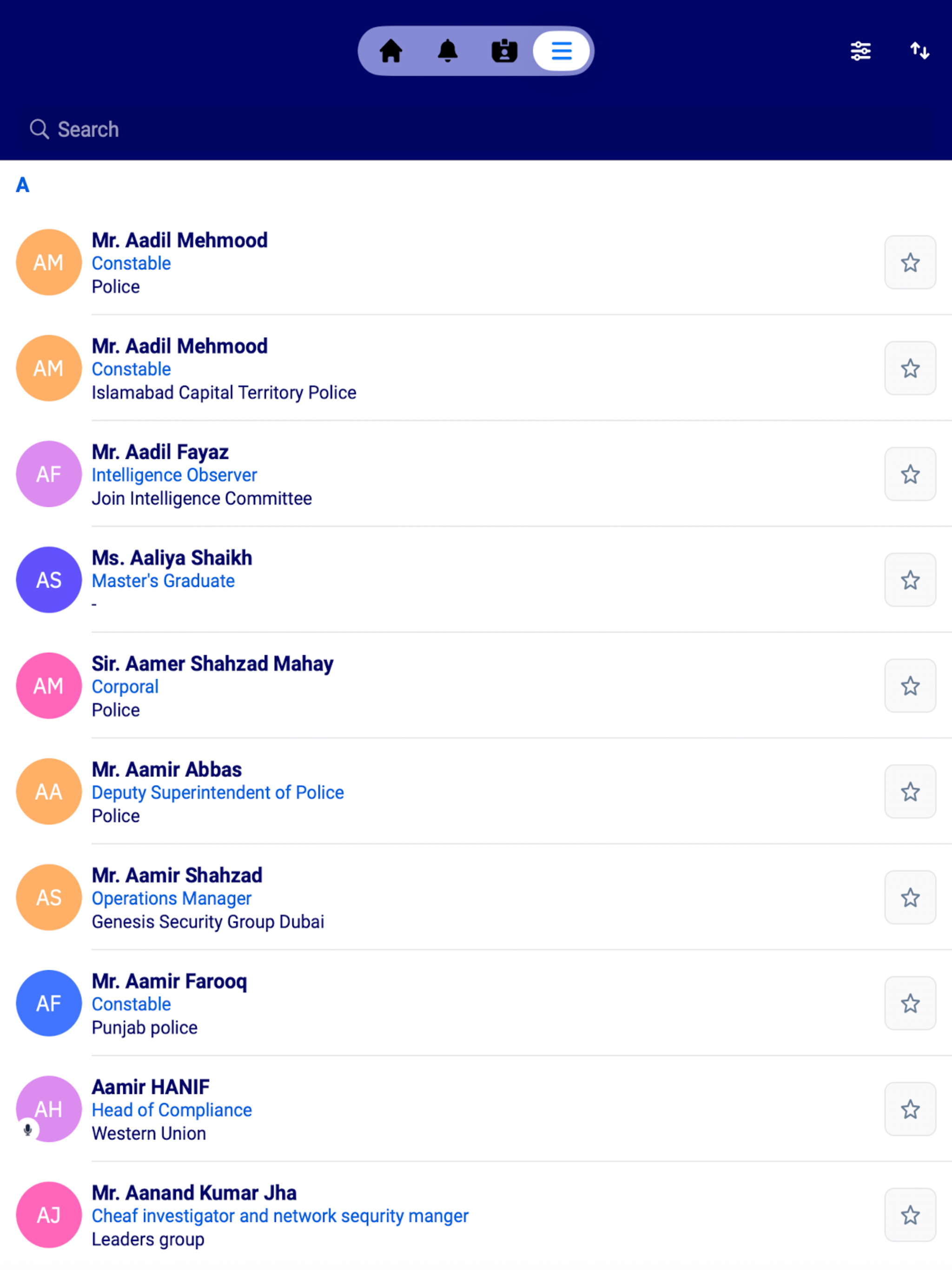The width and height of the screenshot is (952, 1270).
Task: Tap the purple AF avatar of Aadil Fayaz
Action: (49, 474)
